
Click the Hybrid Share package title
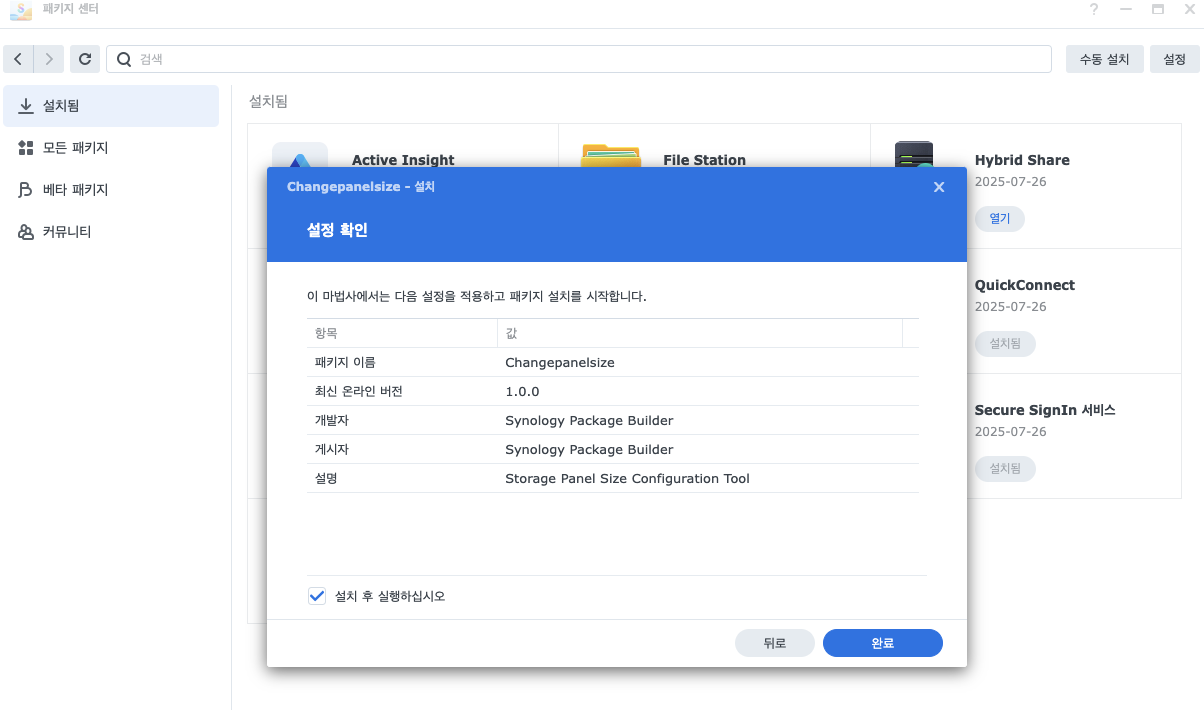coord(1022,160)
